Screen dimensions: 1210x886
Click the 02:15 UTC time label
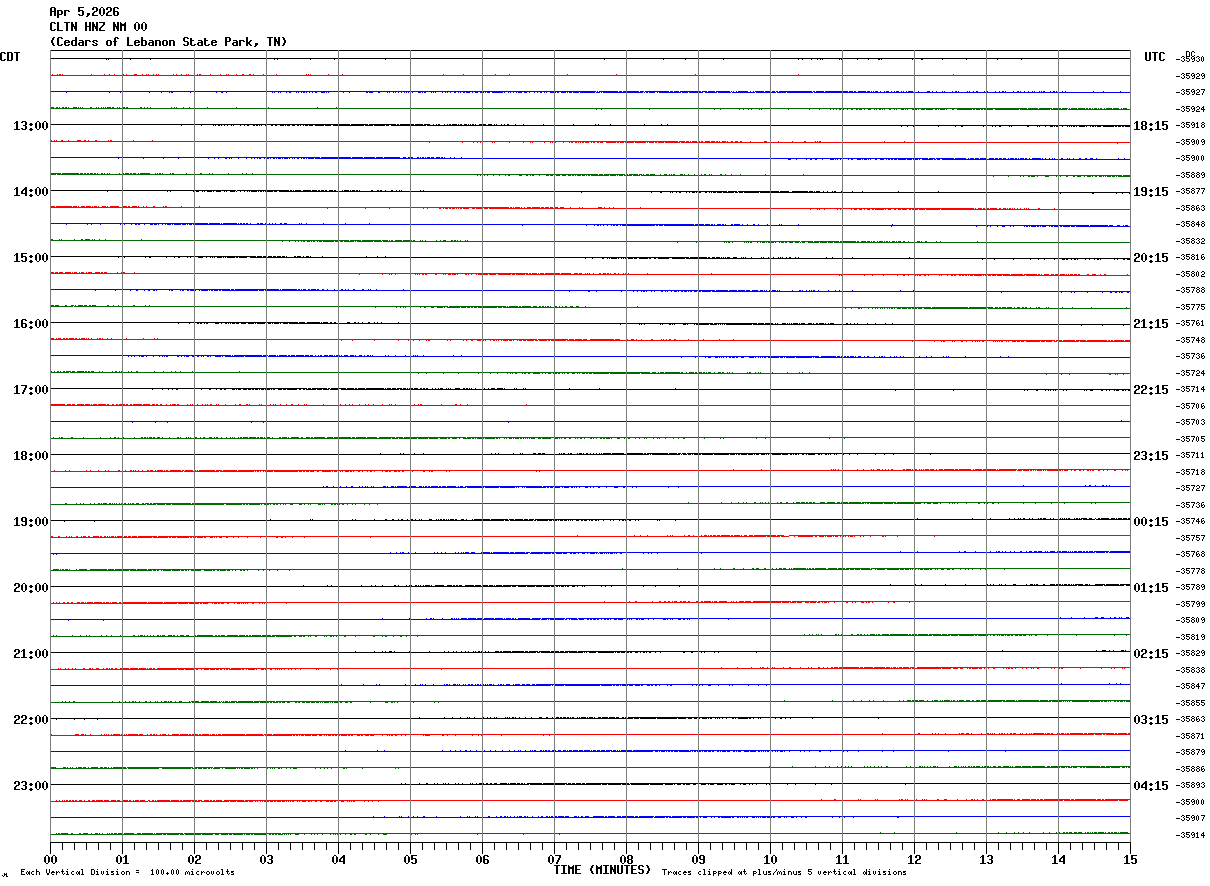coord(1151,654)
